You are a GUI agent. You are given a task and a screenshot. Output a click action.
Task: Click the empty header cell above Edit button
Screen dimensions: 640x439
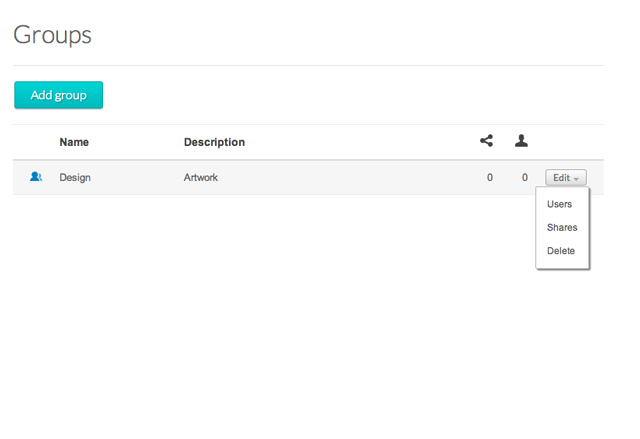click(x=568, y=142)
